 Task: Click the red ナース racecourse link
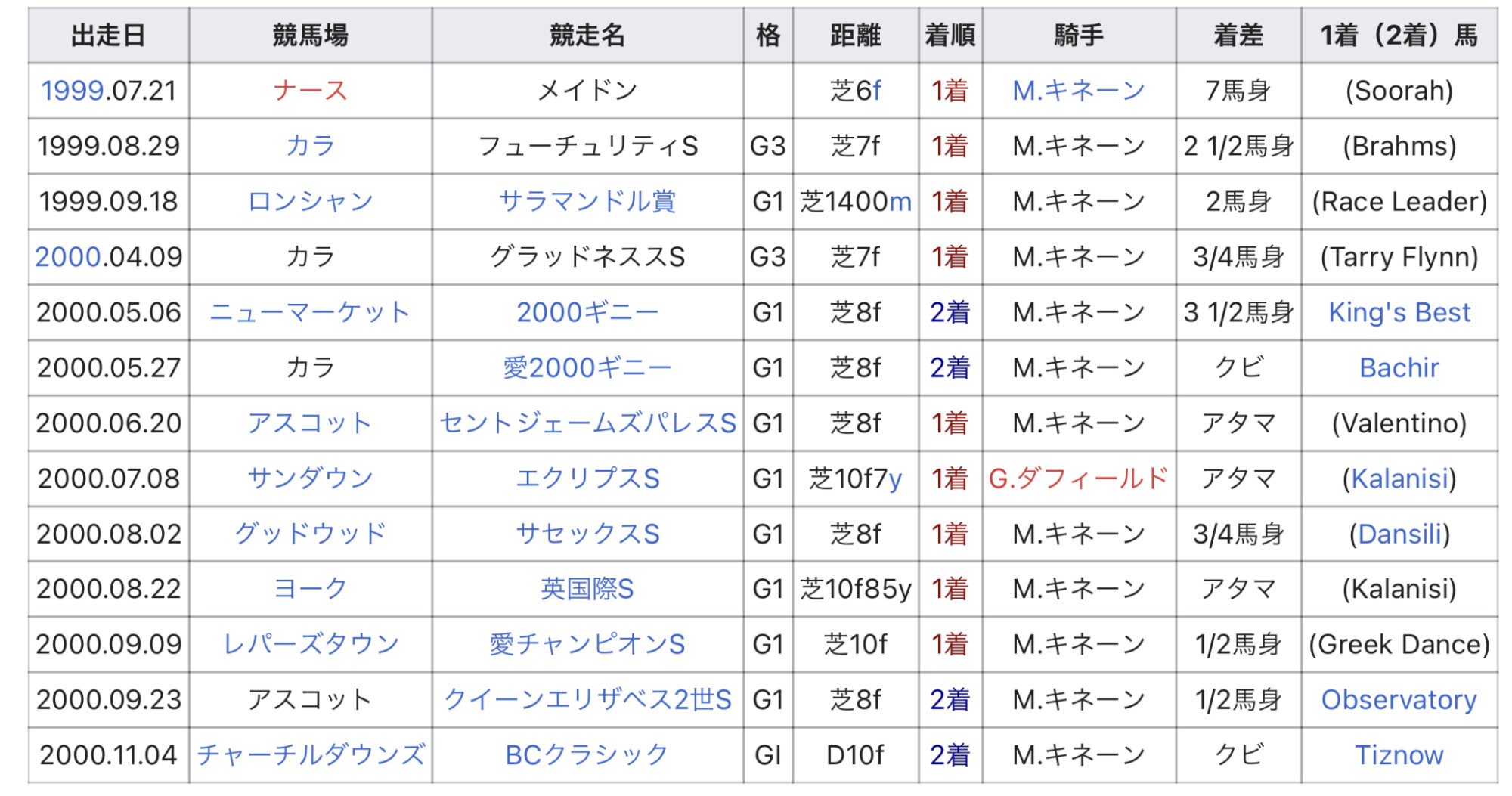310,91
